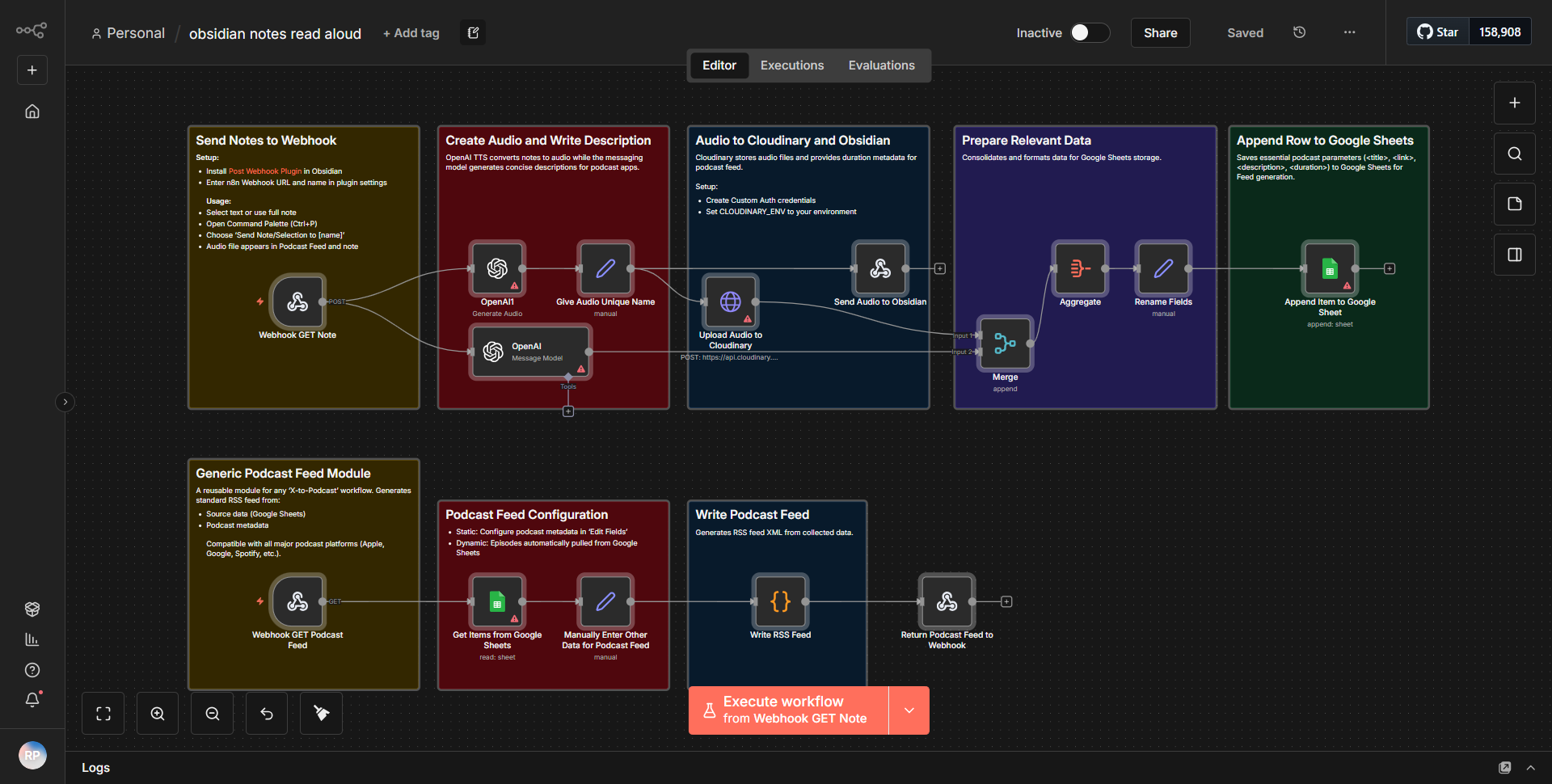Select the Send Audio to Obsidian node
Screen dimensions: 1552x784
point(880,268)
